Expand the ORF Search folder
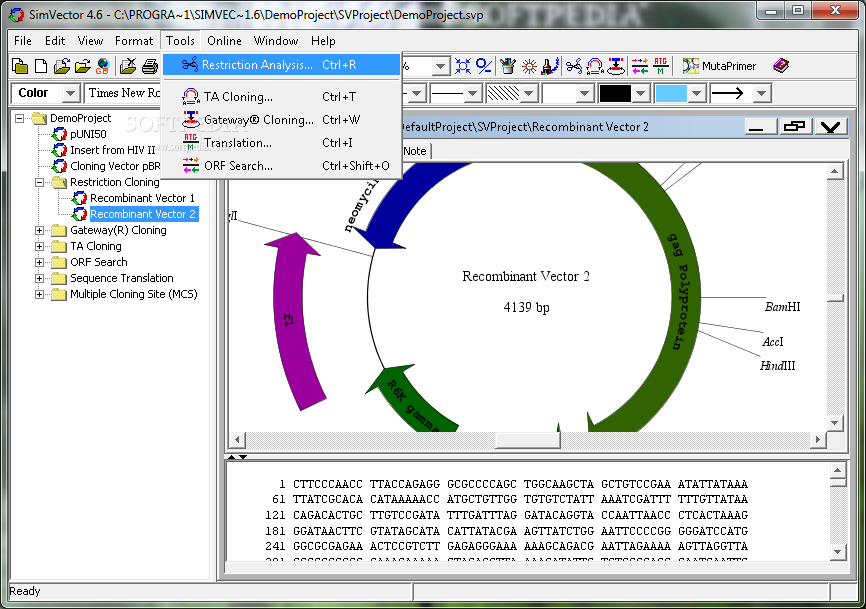Viewport: 866px width, 609px height. (39, 262)
